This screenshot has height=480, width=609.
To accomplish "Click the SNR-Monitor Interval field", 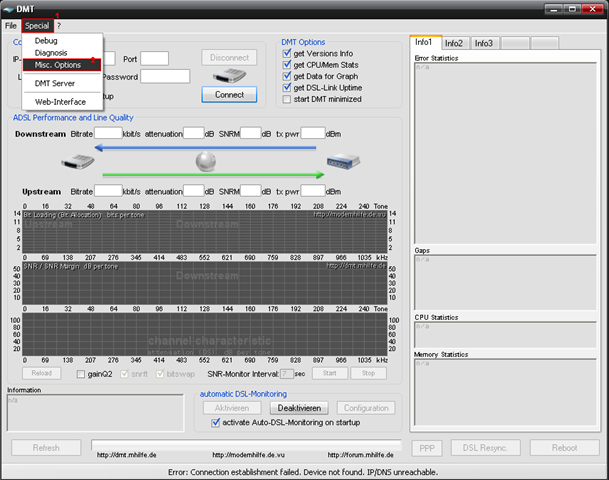I will (287, 374).
